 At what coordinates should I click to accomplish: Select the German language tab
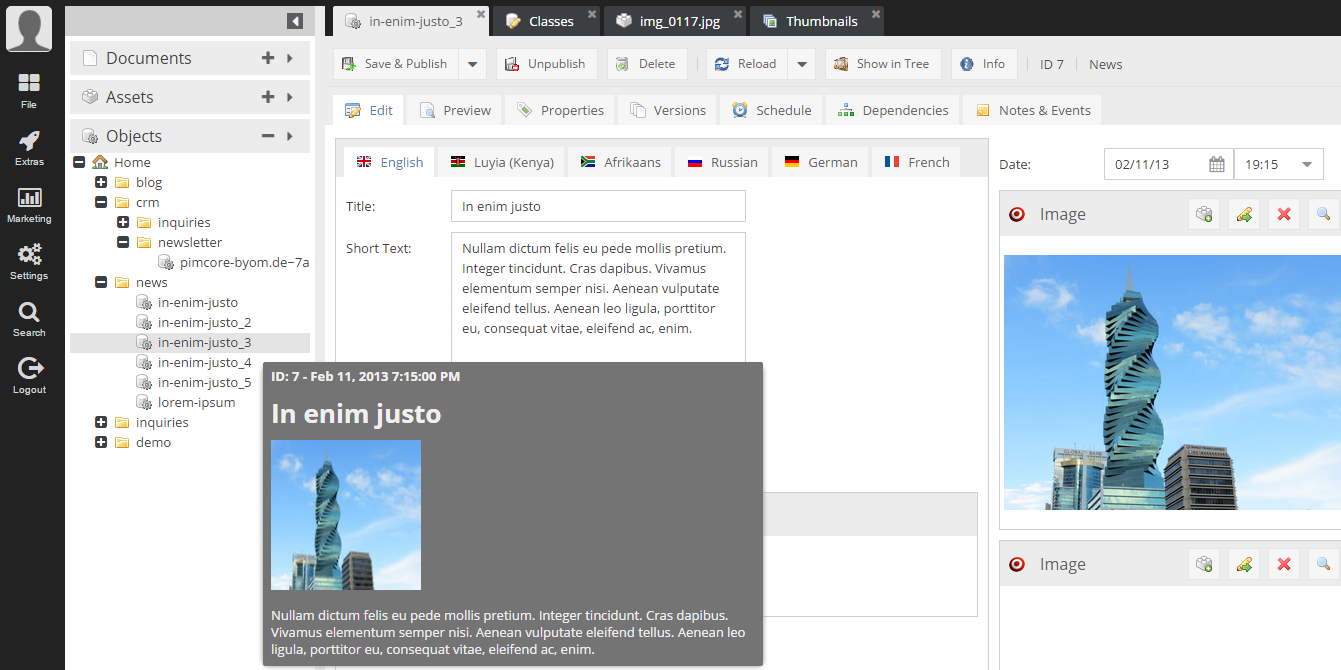821,162
